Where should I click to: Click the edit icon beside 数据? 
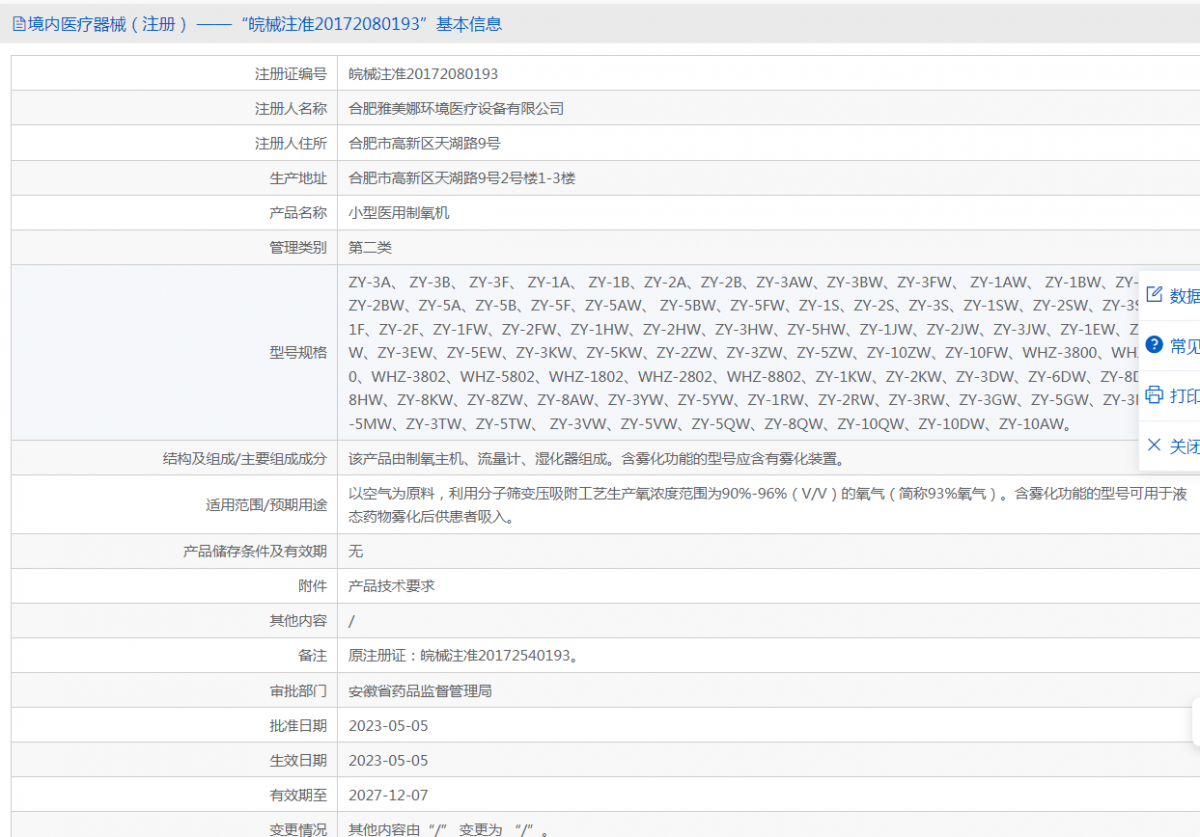click(1154, 295)
